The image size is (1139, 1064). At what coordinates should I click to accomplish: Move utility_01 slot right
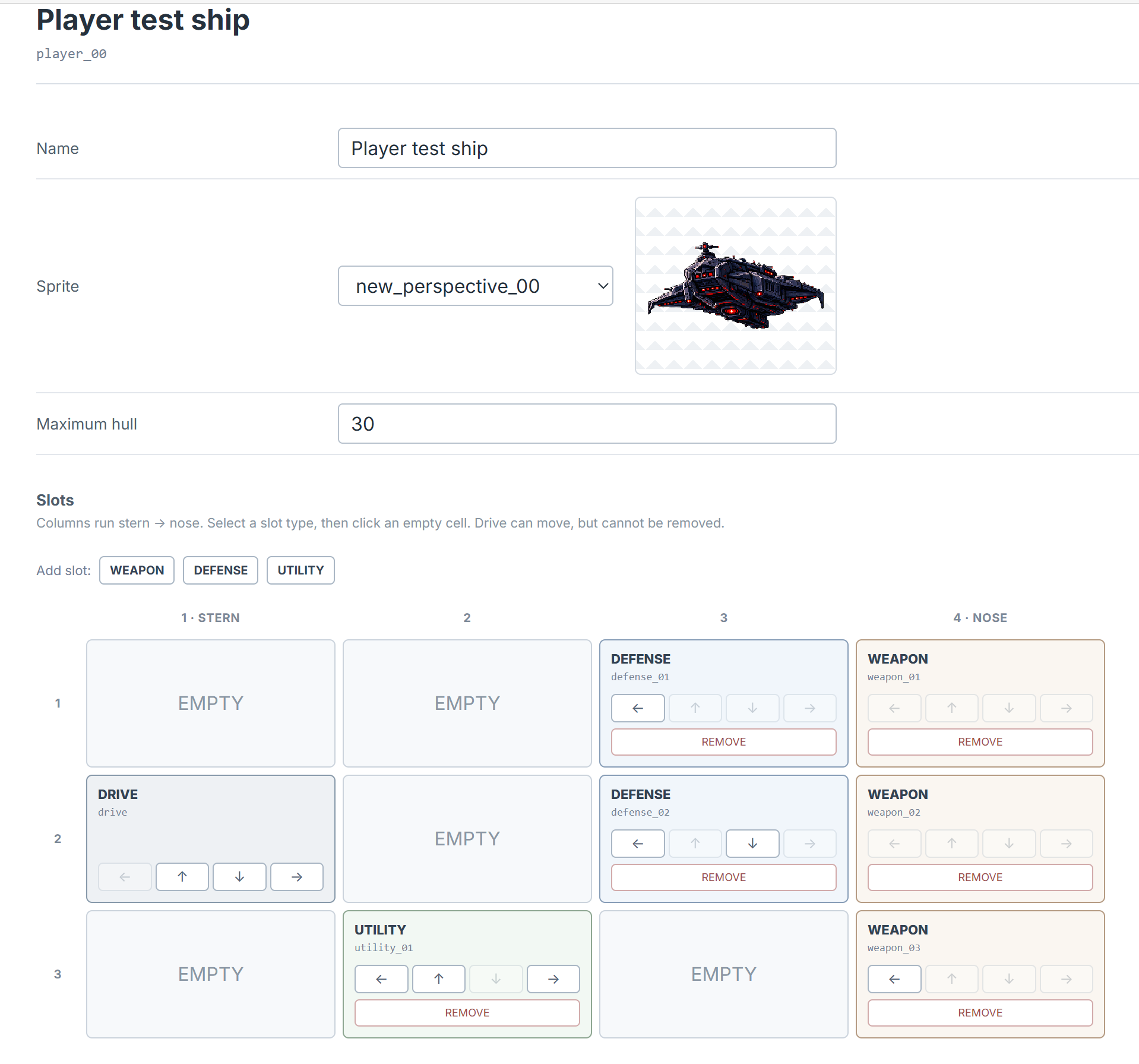pos(553,979)
